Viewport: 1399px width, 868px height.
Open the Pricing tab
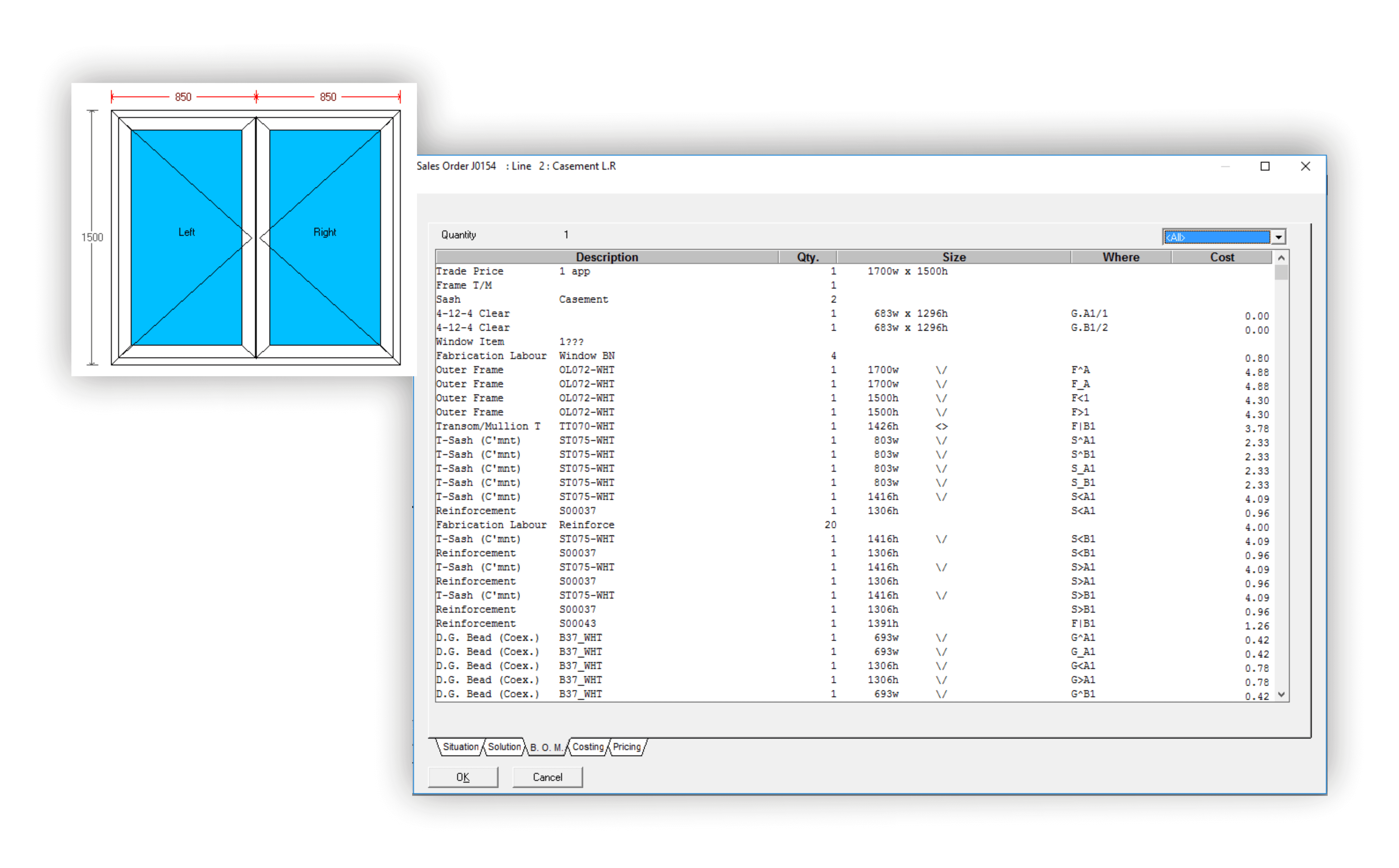click(x=626, y=747)
